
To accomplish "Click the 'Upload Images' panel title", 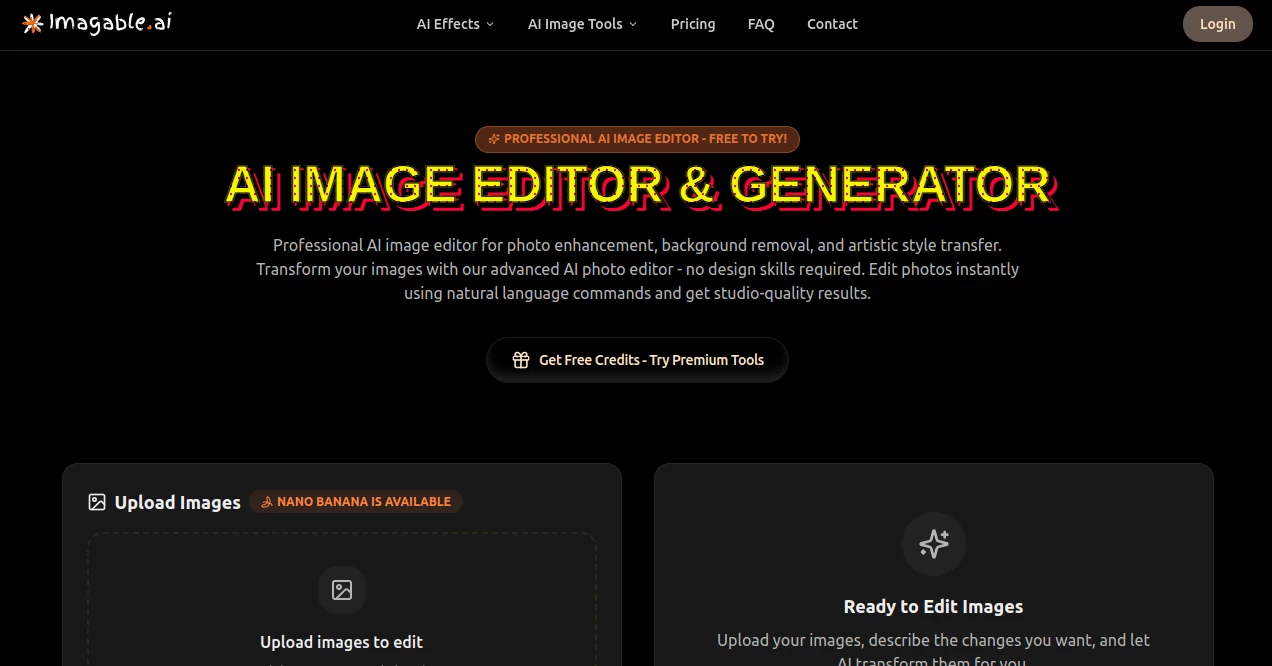I will tap(178, 502).
